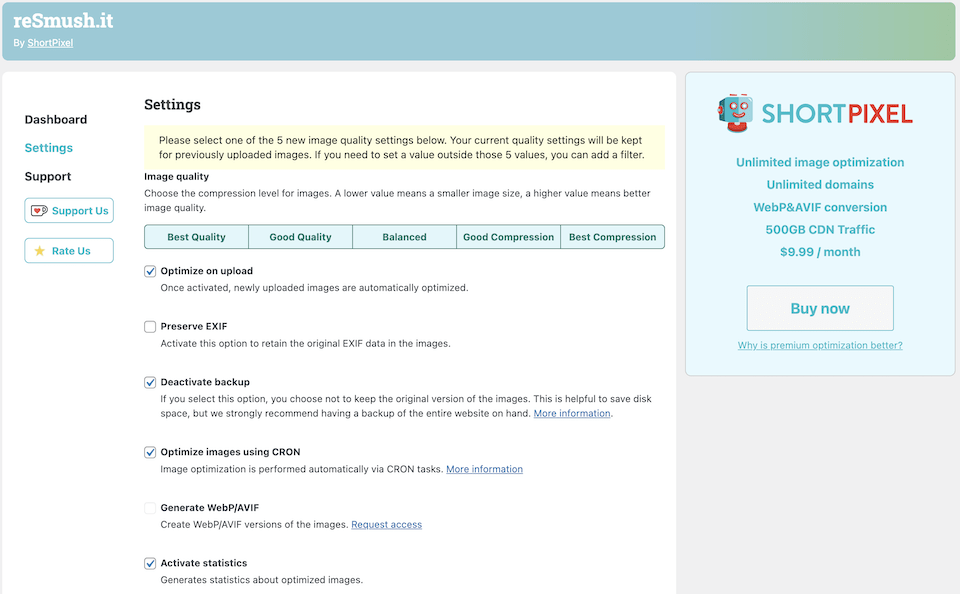This screenshot has width=960, height=594.
Task: Click 'Once activated, newly uploaded images' description
Action: [314, 288]
